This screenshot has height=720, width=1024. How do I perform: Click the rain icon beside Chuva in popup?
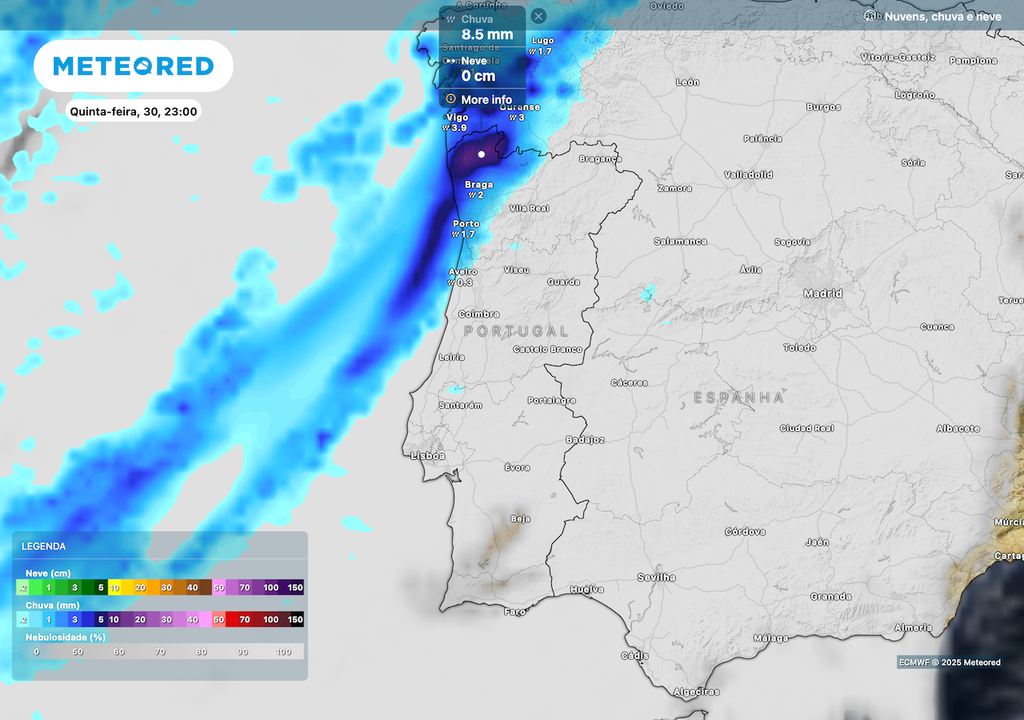[x=451, y=18]
